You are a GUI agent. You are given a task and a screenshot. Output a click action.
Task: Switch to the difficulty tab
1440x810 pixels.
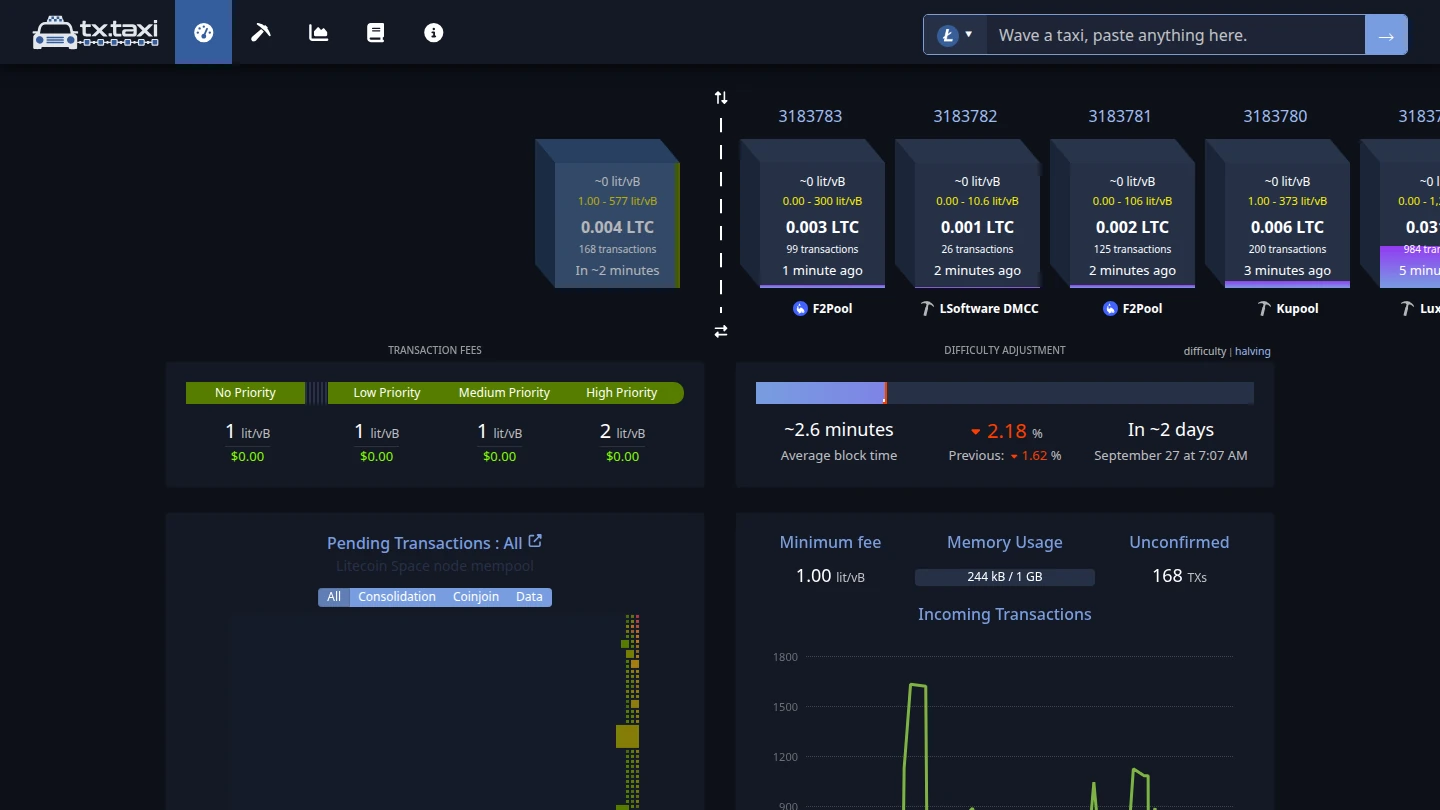1204,351
